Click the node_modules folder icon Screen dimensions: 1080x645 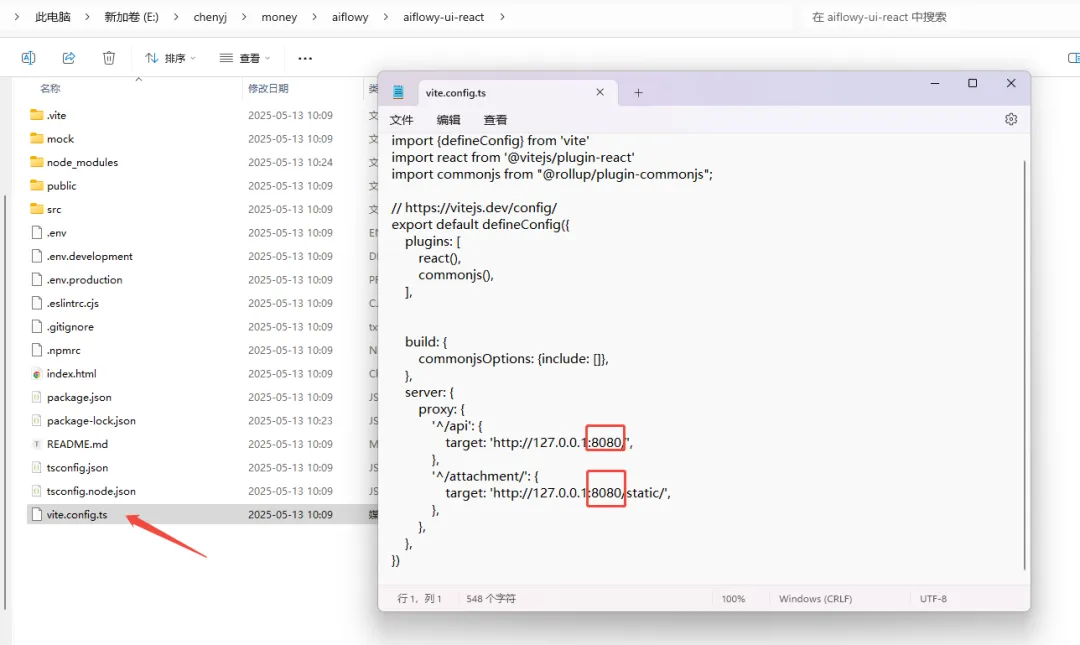click(x=37, y=162)
